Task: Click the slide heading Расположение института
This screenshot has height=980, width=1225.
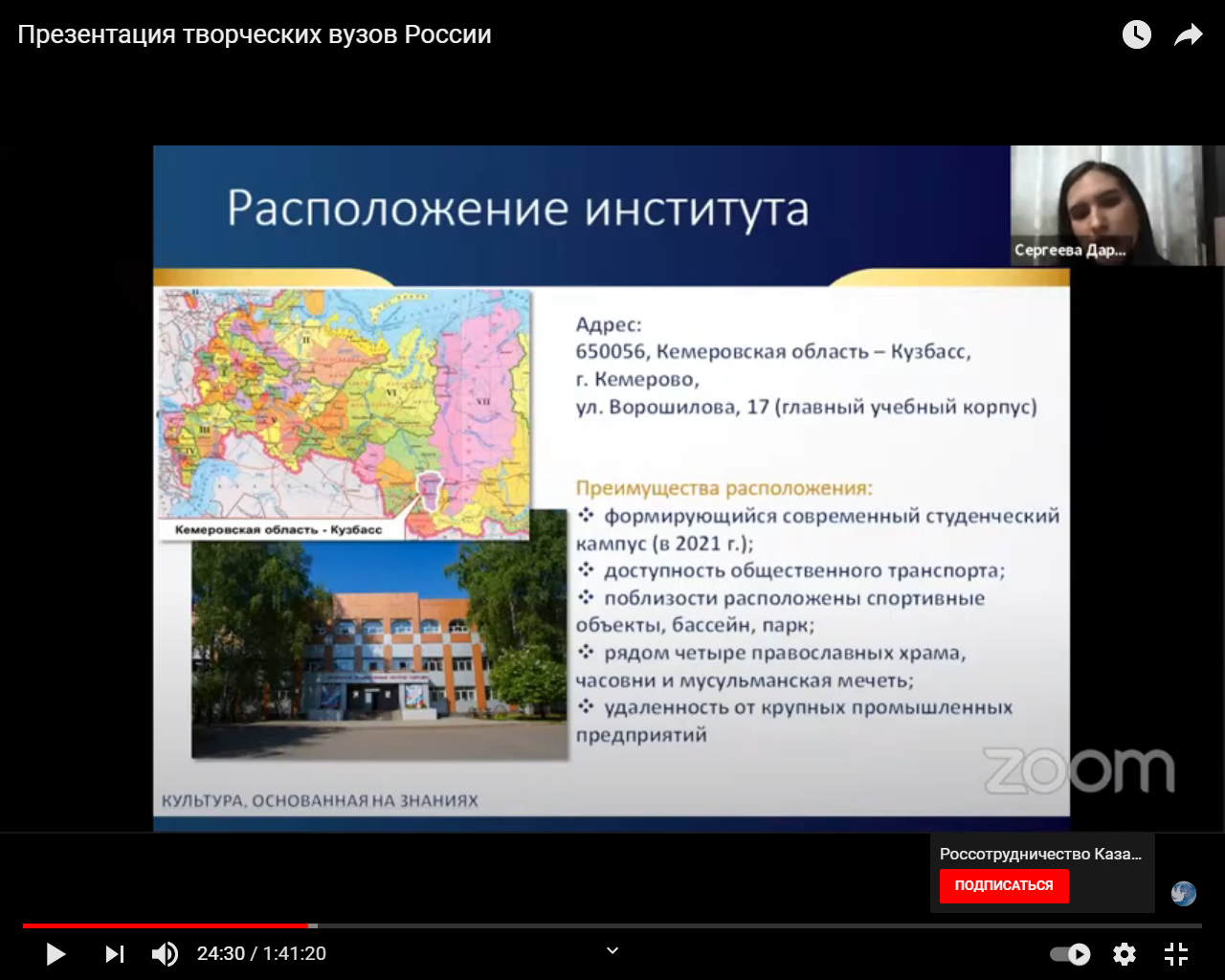Action: click(518, 209)
